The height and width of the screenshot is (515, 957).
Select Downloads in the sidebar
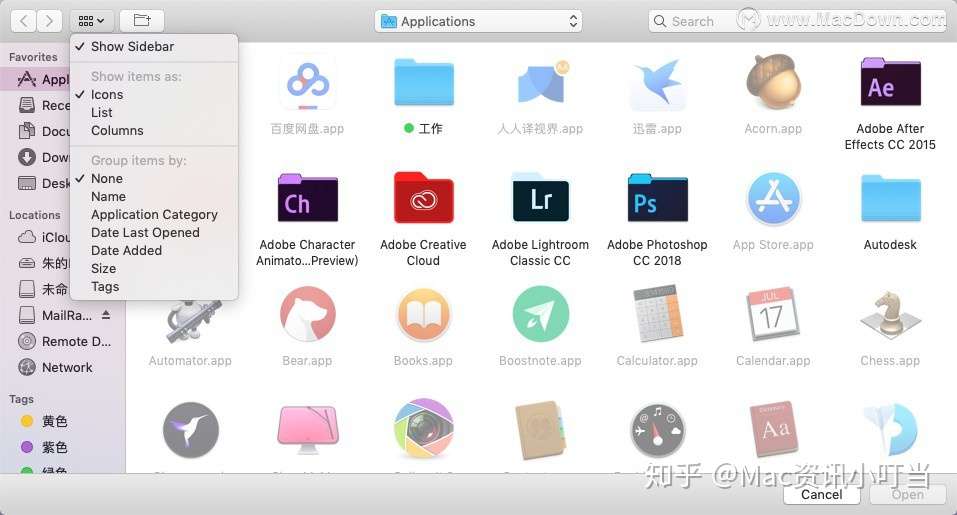(x=37, y=157)
